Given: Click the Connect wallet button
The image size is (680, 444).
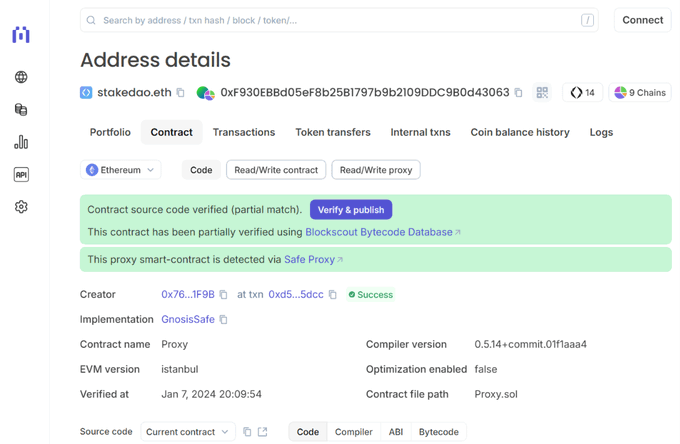Looking at the screenshot, I should click(x=642, y=20).
